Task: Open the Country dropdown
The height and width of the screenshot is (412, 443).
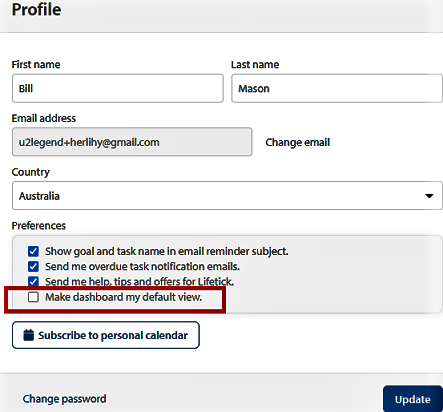Action: 227,196
